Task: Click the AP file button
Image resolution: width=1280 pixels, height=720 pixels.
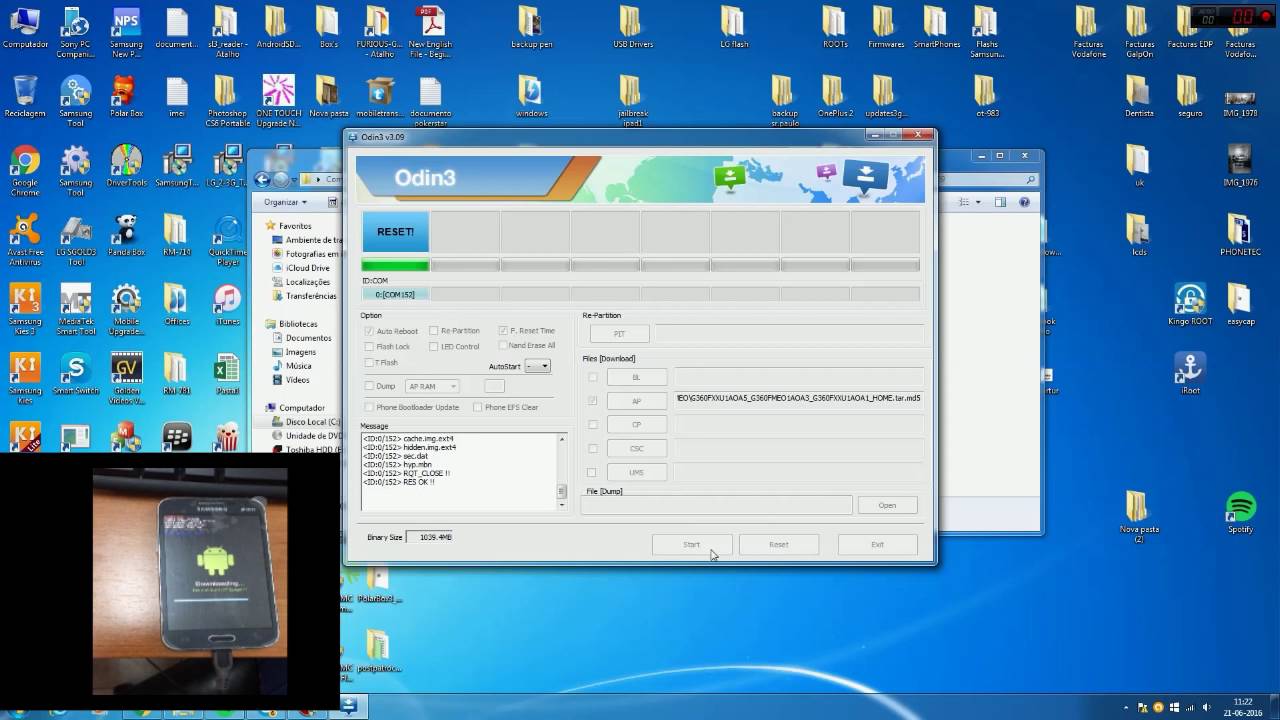Action: pos(636,401)
